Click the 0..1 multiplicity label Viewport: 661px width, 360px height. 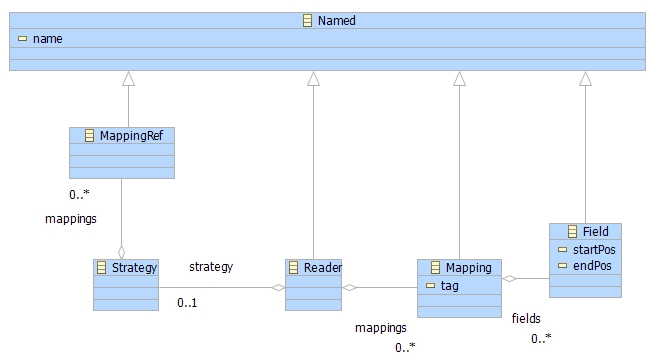(187, 303)
